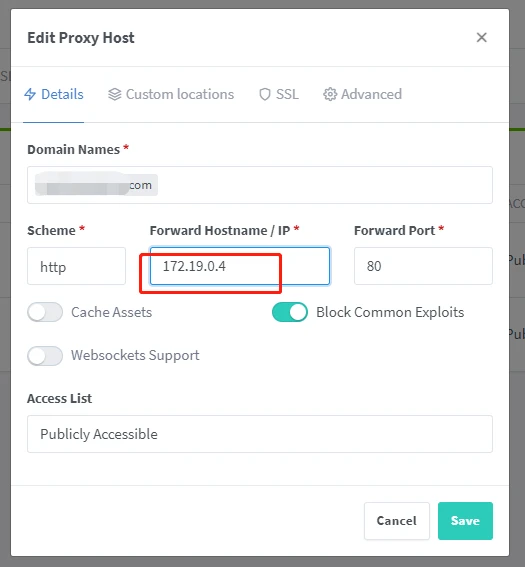Close the Edit Proxy Host dialog
Image resolution: width=525 pixels, height=567 pixels.
coord(482,37)
